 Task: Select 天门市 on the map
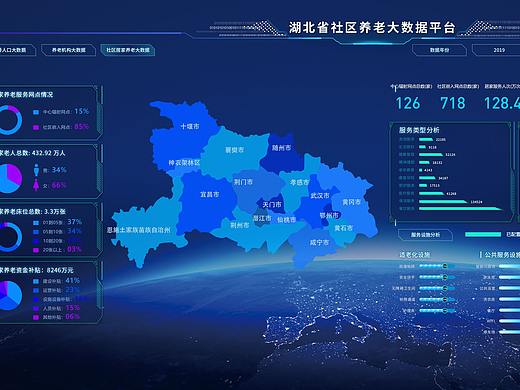[272, 204]
